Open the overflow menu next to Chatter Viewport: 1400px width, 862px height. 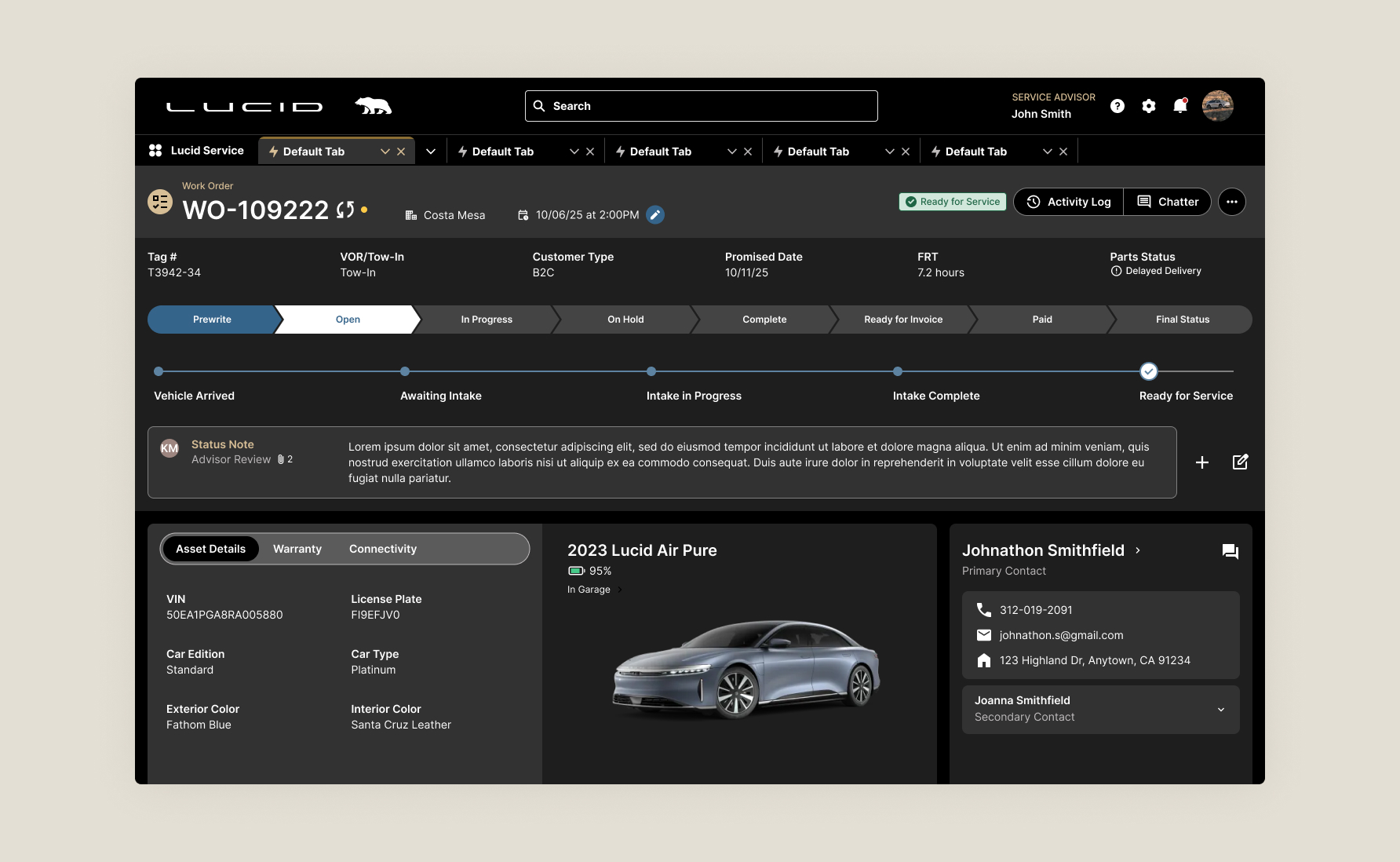tap(1232, 202)
